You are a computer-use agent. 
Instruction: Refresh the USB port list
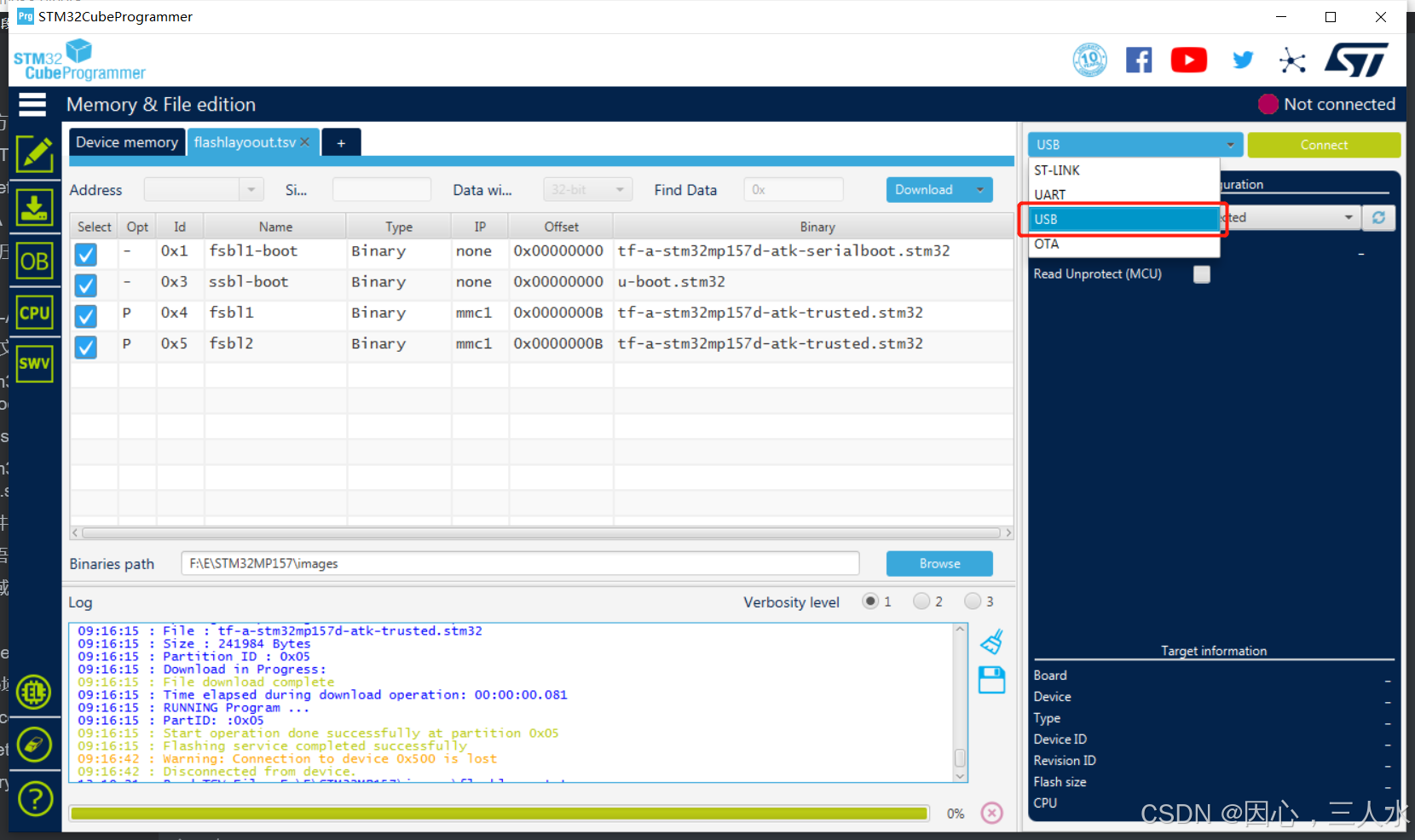[x=1378, y=217]
